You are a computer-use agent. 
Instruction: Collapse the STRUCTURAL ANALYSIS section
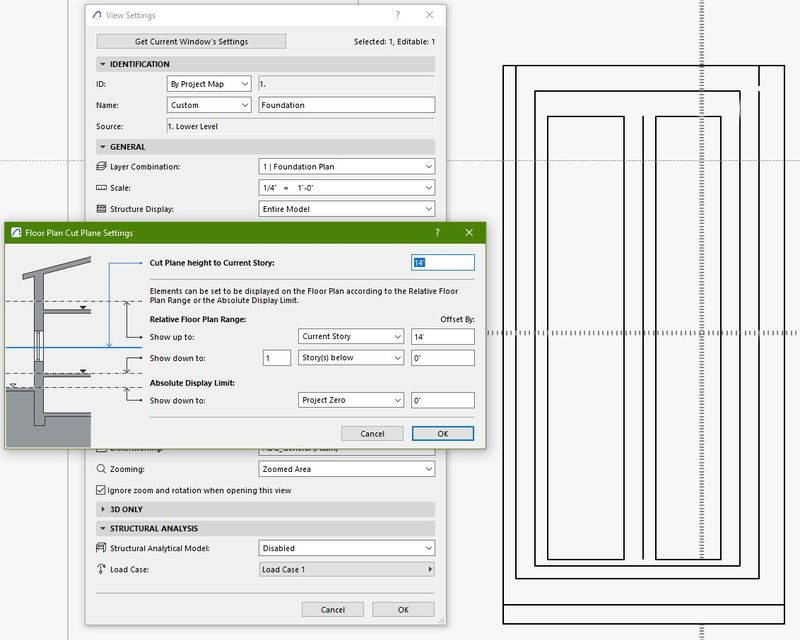[101, 528]
